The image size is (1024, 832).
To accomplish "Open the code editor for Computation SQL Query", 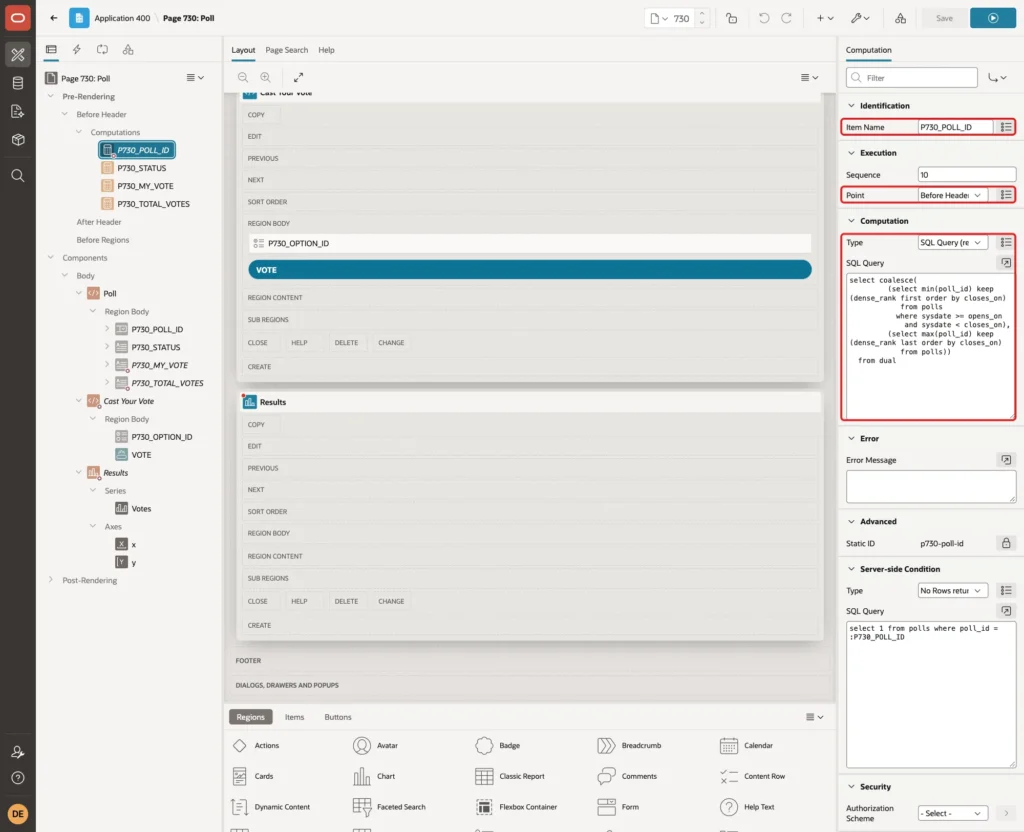I will [x=1006, y=263].
